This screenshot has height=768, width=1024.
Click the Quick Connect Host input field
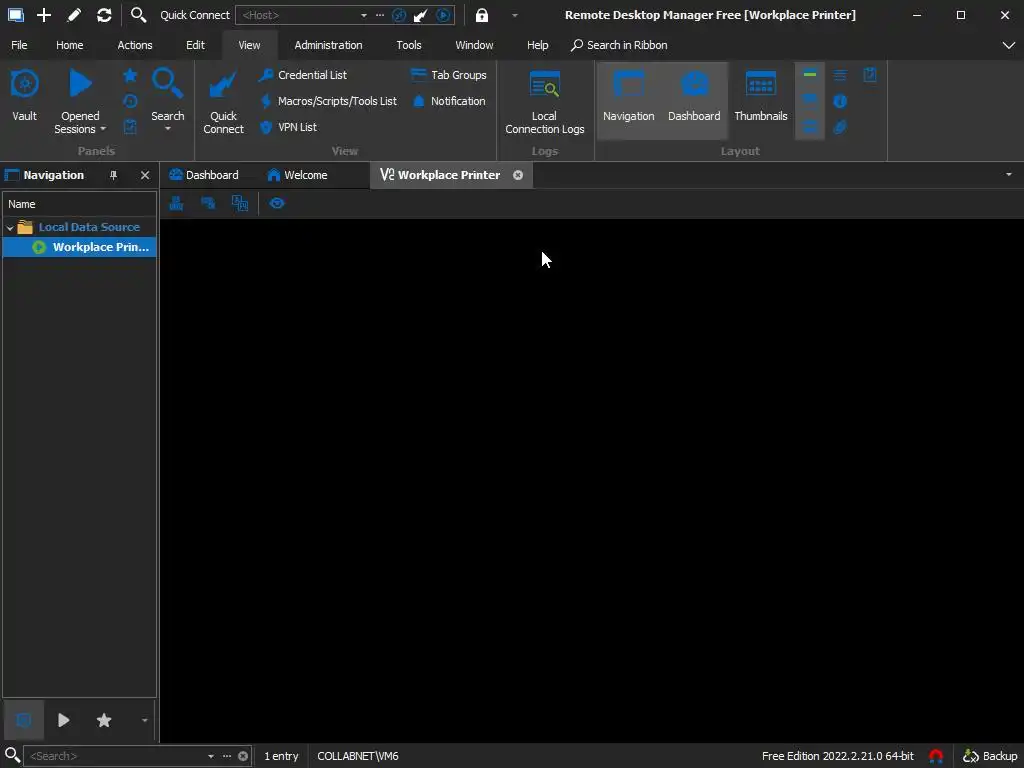click(297, 15)
